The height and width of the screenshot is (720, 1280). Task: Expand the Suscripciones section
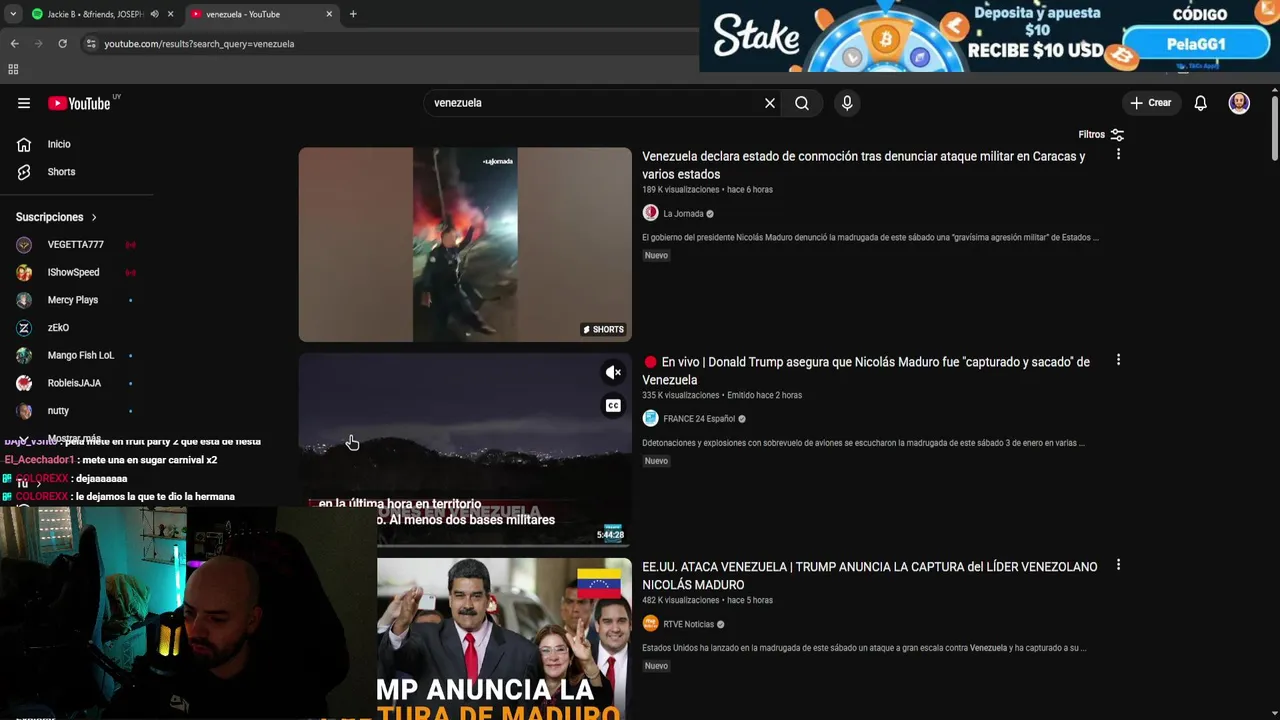[x=56, y=217]
